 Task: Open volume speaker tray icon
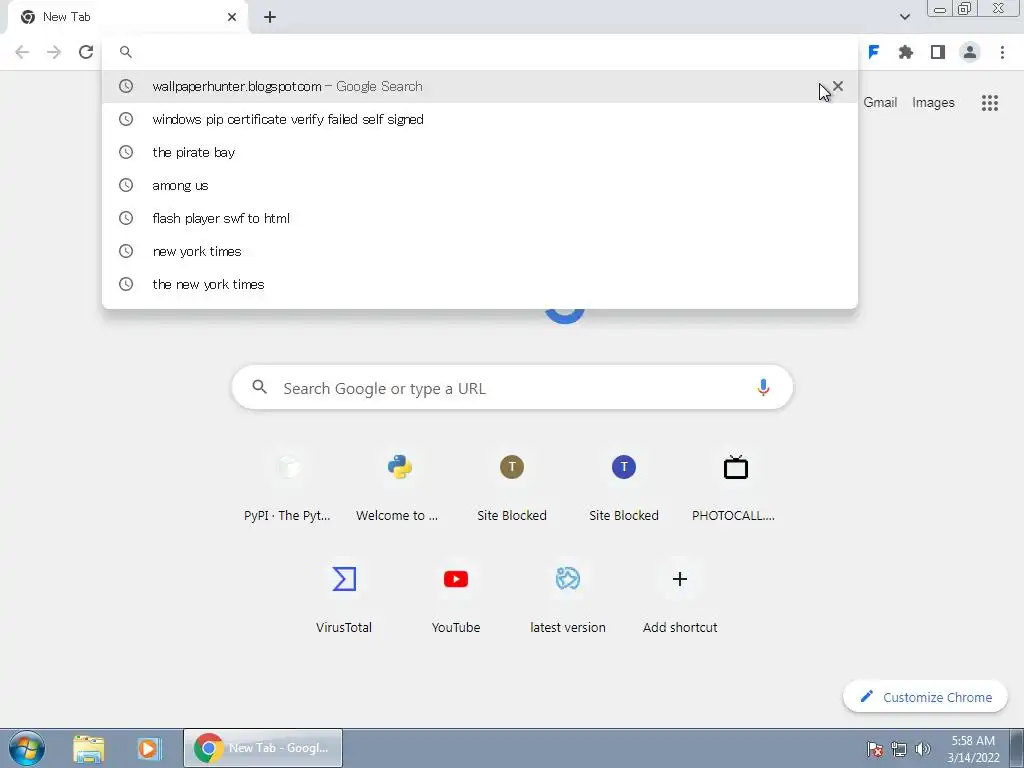922,749
